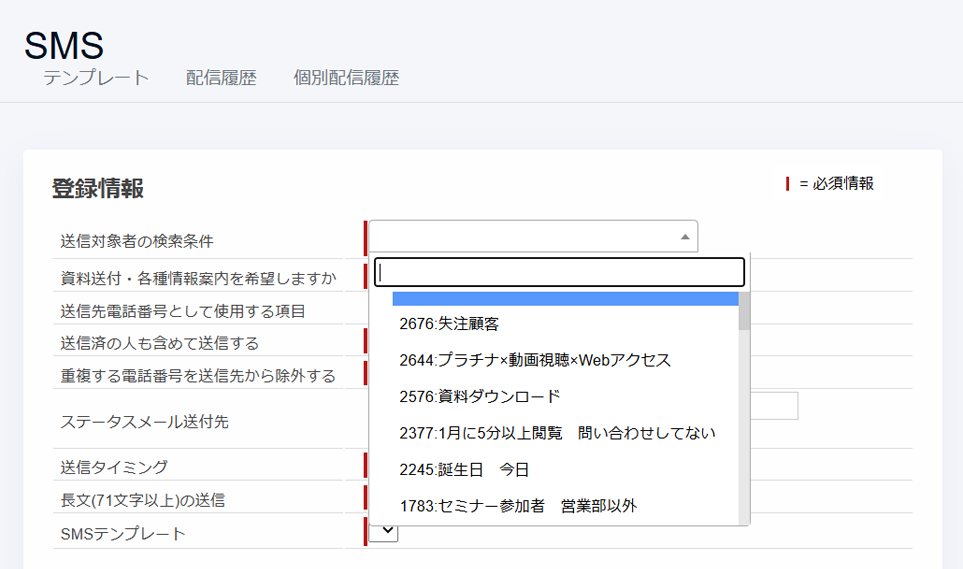Image resolution: width=963 pixels, height=569 pixels.
Task: Select the blank highlighted option
Action: tap(566, 299)
